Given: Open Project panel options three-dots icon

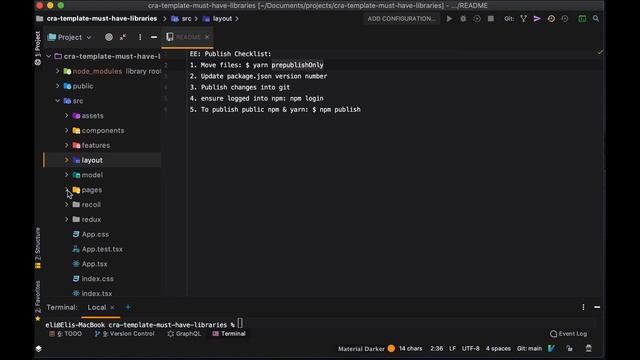Looking at the screenshot, I should click(x=140, y=37).
